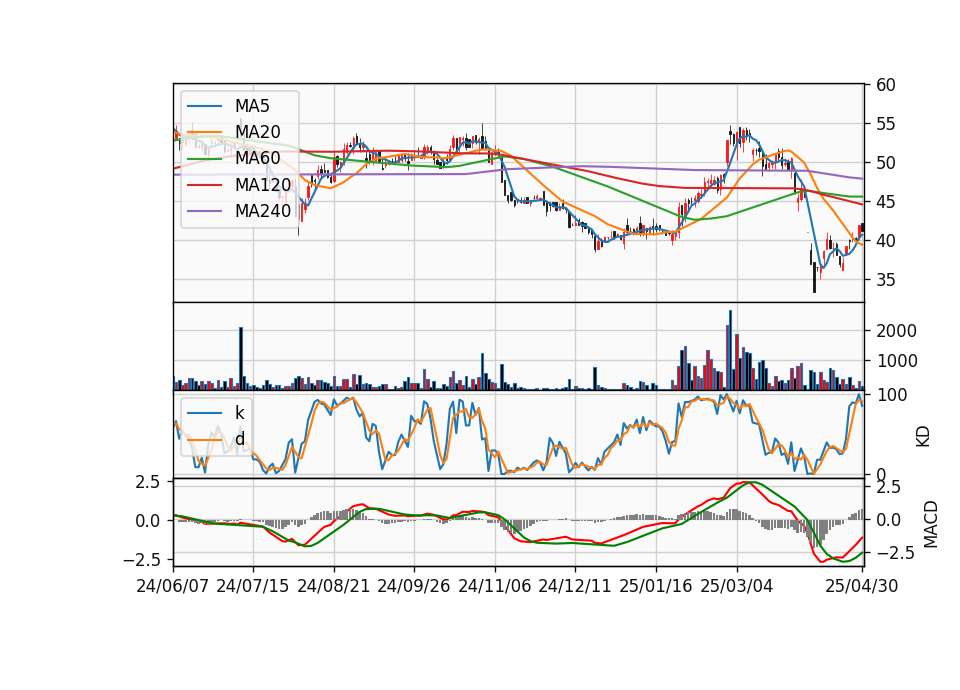The width and height of the screenshot is (960, 690).
Task: Click the KD axis value 100
Action: tap(891, 395)
